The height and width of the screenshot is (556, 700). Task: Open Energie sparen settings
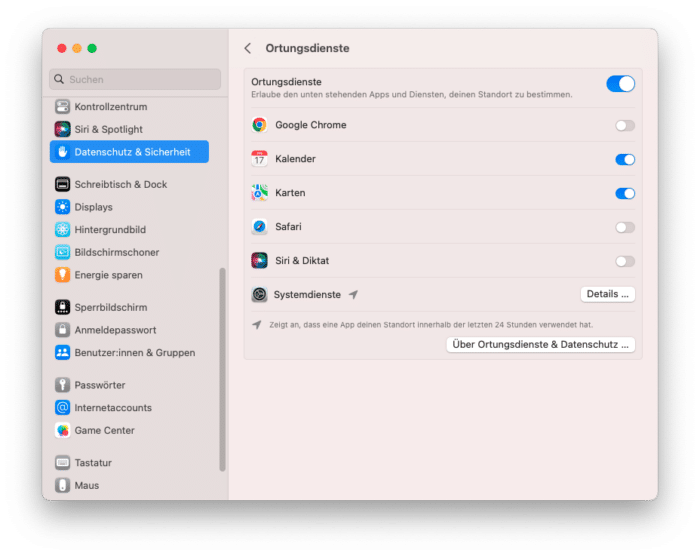129,275
